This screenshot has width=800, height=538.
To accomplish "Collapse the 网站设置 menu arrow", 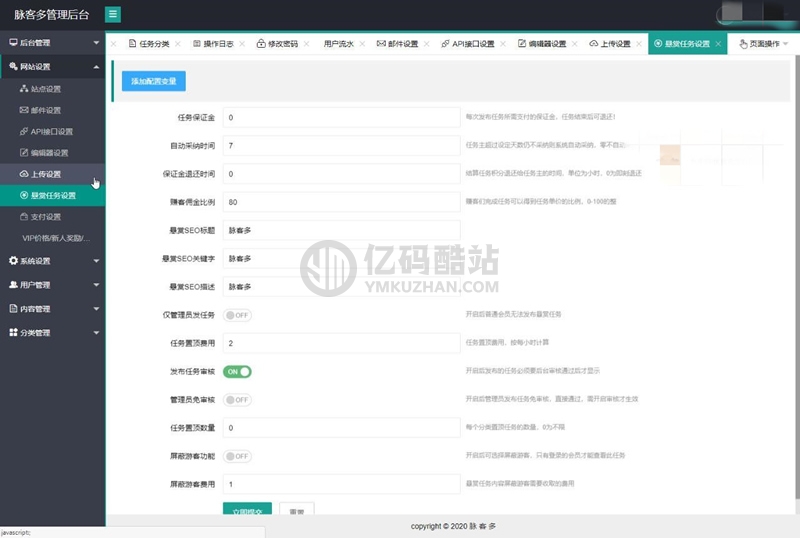I will [x=96, y=67].
